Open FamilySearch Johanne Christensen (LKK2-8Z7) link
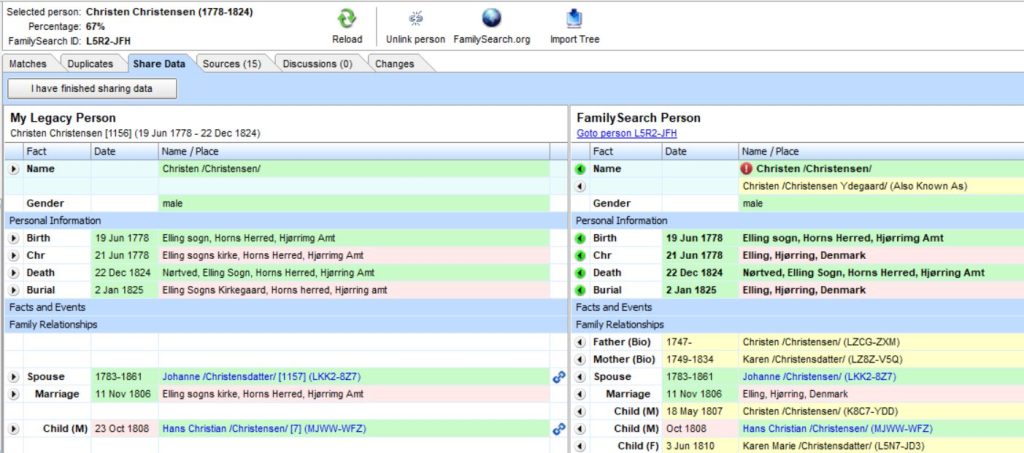The width and height of the screenshot is (1024, 453). 819,377
